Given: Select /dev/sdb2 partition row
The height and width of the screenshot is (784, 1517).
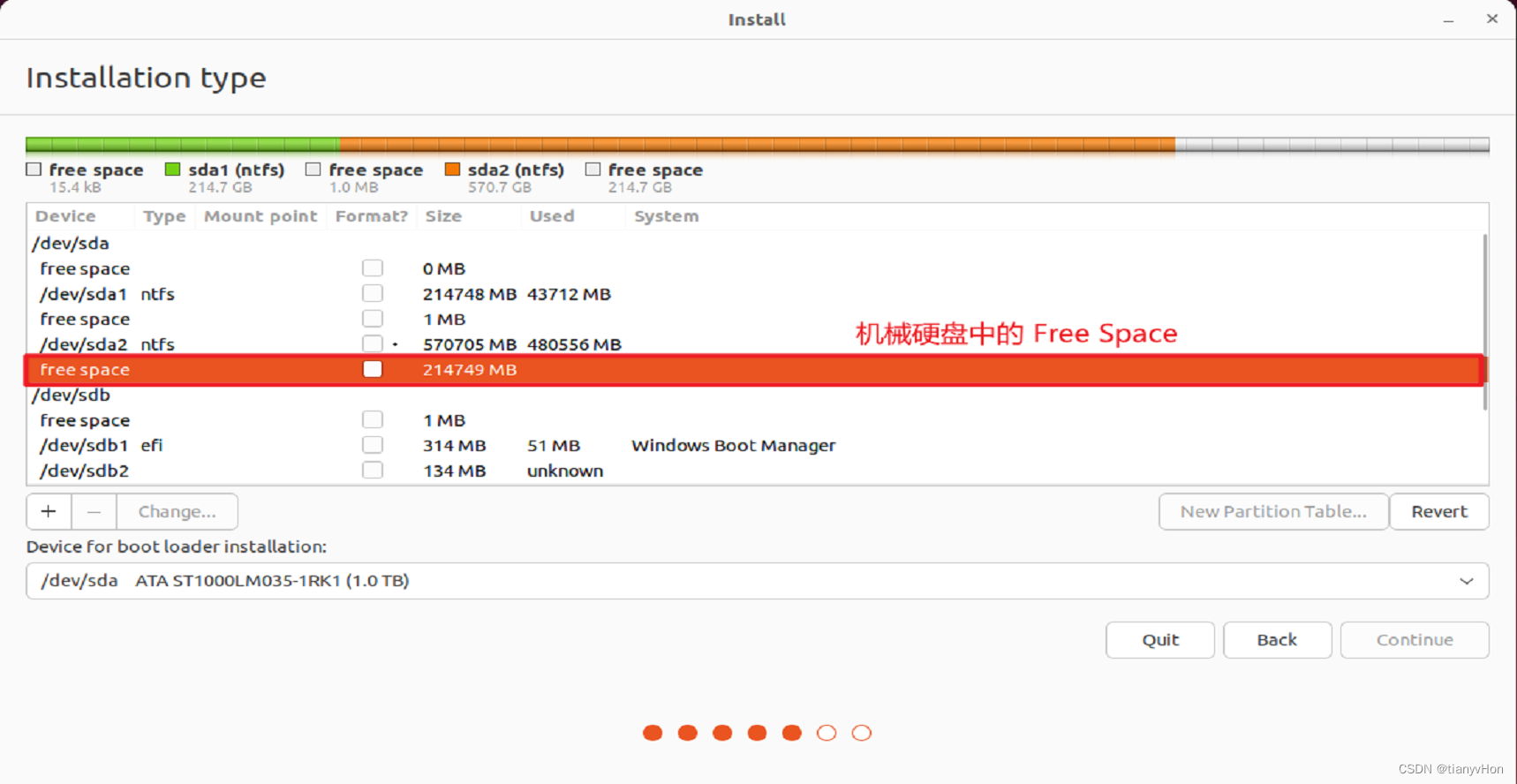Looking at the screenshot, I should point(756,471).
